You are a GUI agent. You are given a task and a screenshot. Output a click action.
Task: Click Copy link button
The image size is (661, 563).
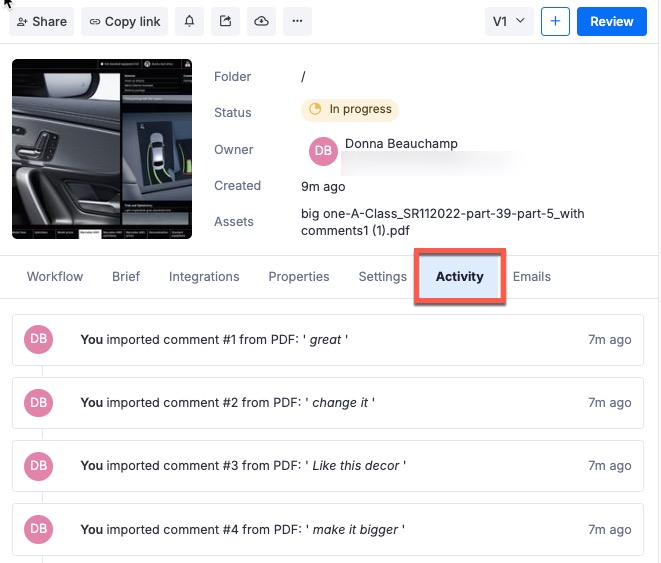click(124, 21)
